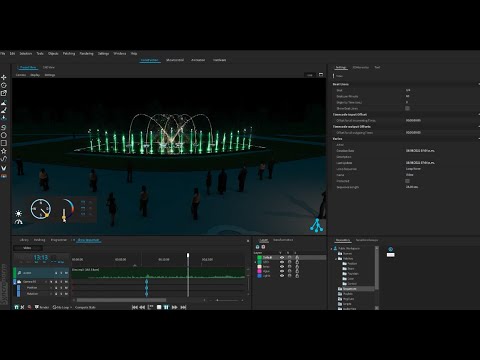480x360 pixels.
Task: Open the Patching menu
Action: (69, 53)
